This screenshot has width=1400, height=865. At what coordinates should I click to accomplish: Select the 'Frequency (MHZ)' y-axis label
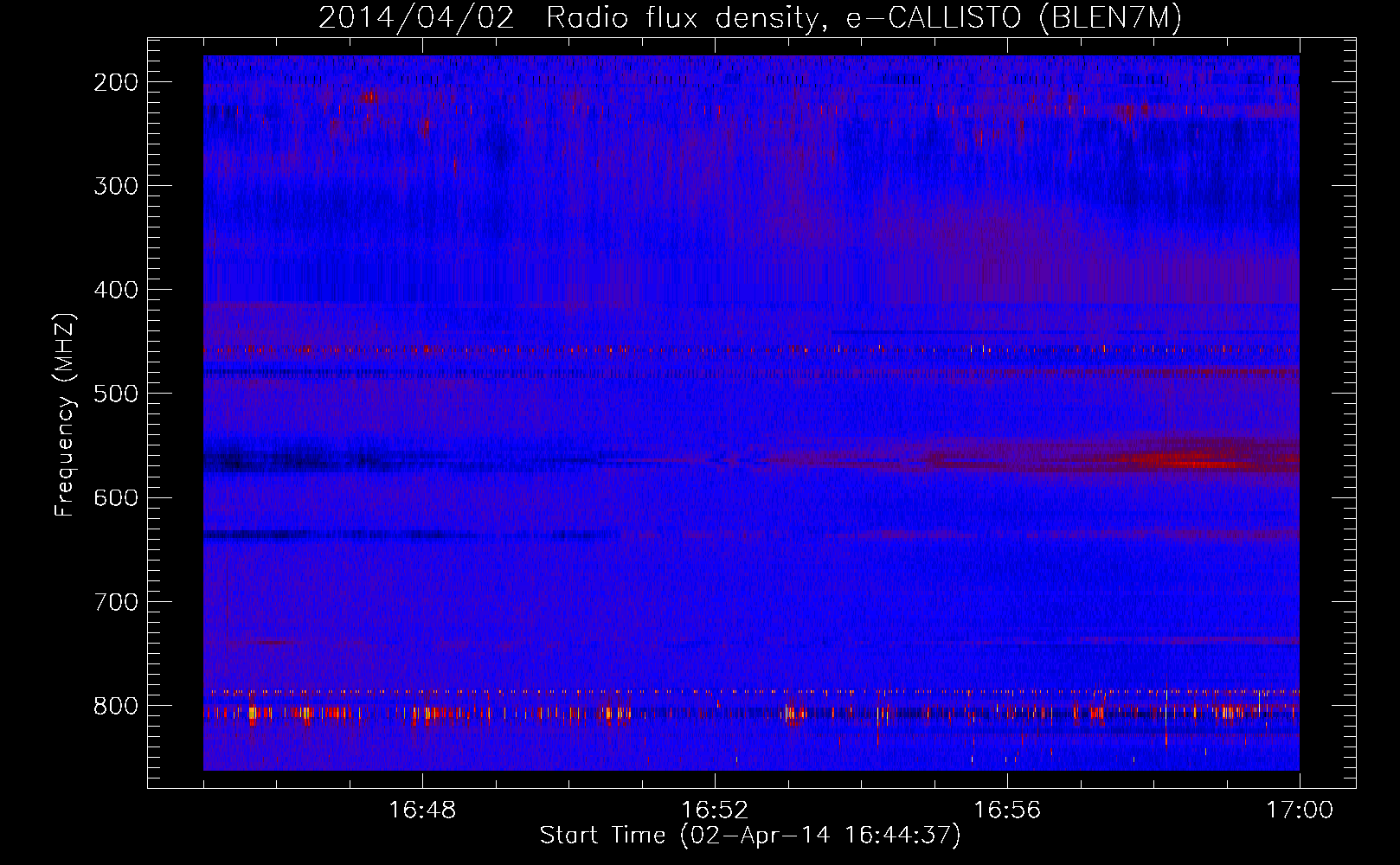[x=65, y=415]
